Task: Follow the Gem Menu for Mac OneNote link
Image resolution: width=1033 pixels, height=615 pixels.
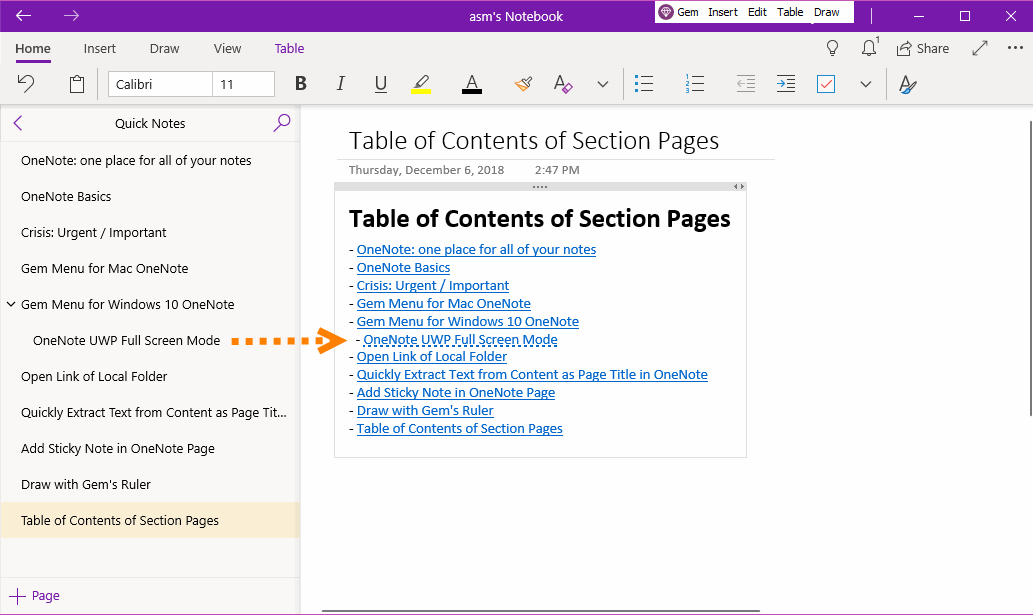Action: [443, 304]
